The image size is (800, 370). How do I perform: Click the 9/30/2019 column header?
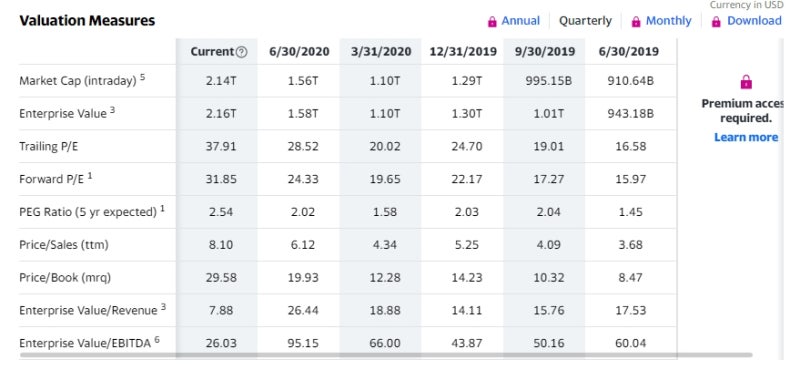(x=545, y=52)
